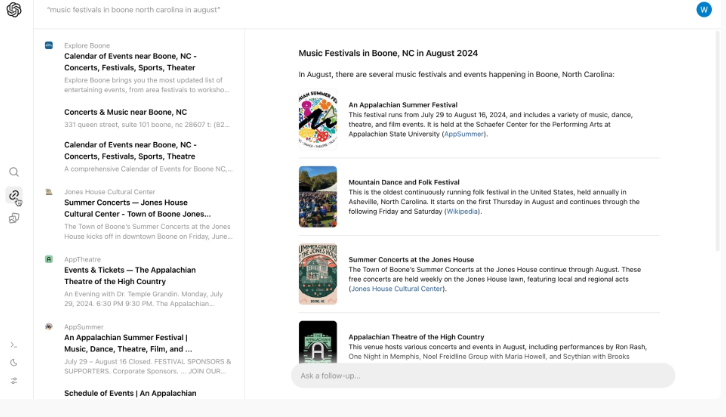Open the user avatar W menu
The height and width of the screenshot is (417, 726).
704,10
